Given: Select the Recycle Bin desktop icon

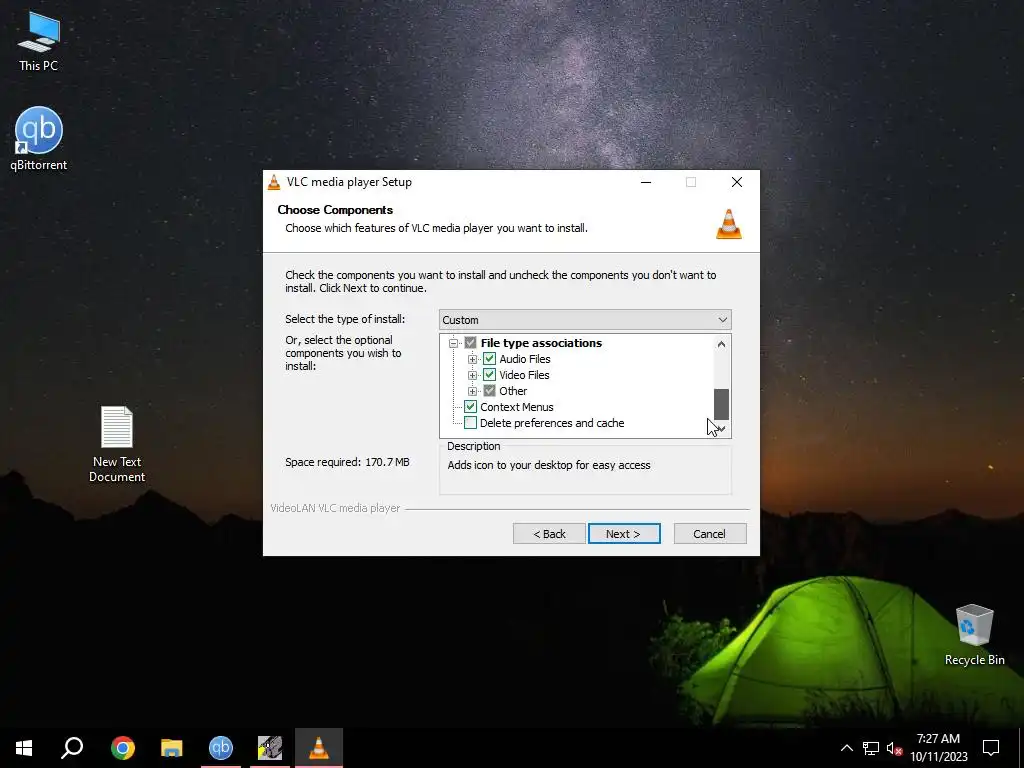Looking at the screenshot, I should [974, 635].
